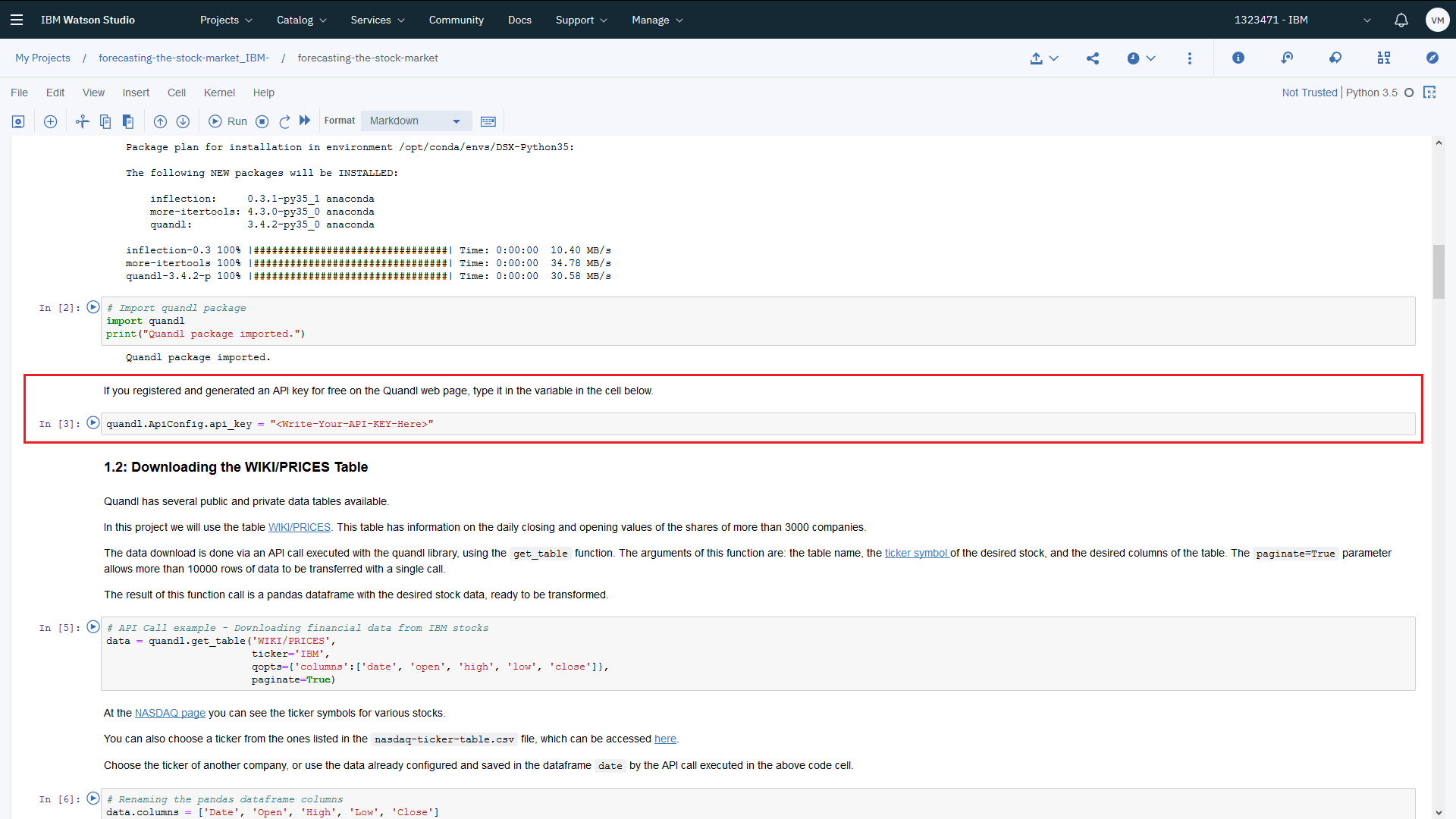Screen dimensions: 1456x819
Task: Click the kernel interrupt button
Action: (263, 120)
